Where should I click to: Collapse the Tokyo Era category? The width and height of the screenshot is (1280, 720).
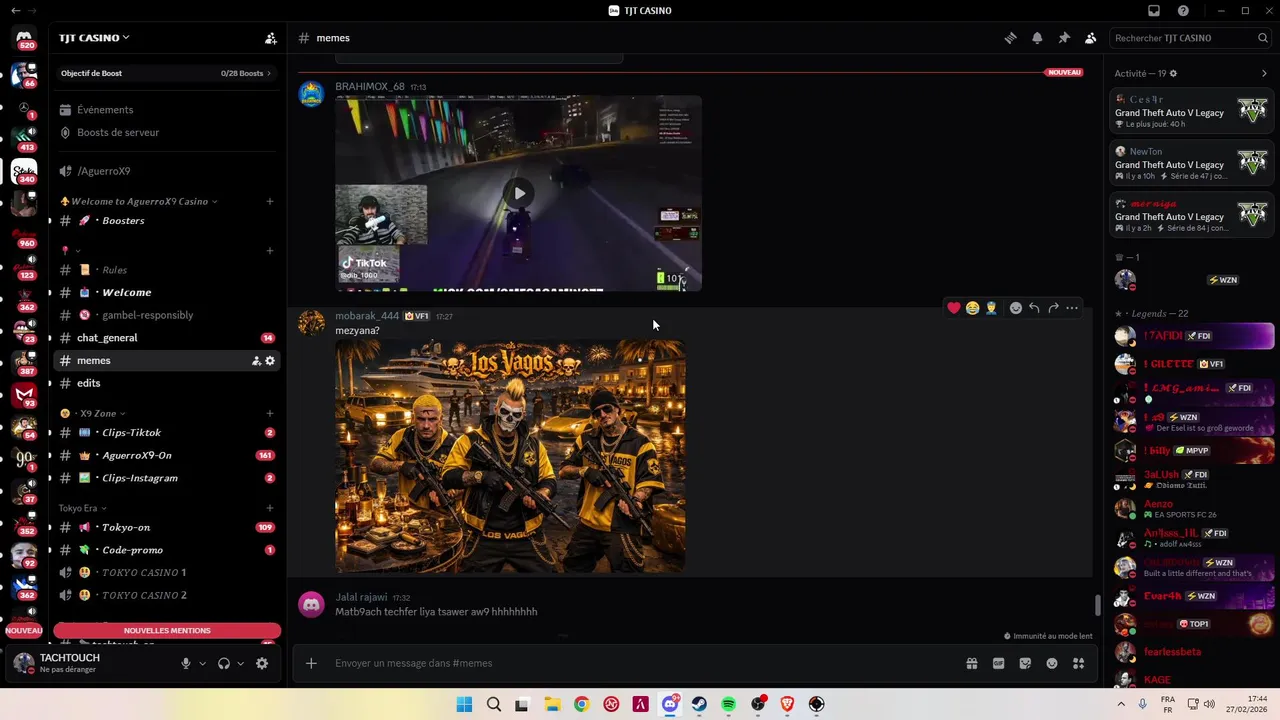(x=82, y=508)
